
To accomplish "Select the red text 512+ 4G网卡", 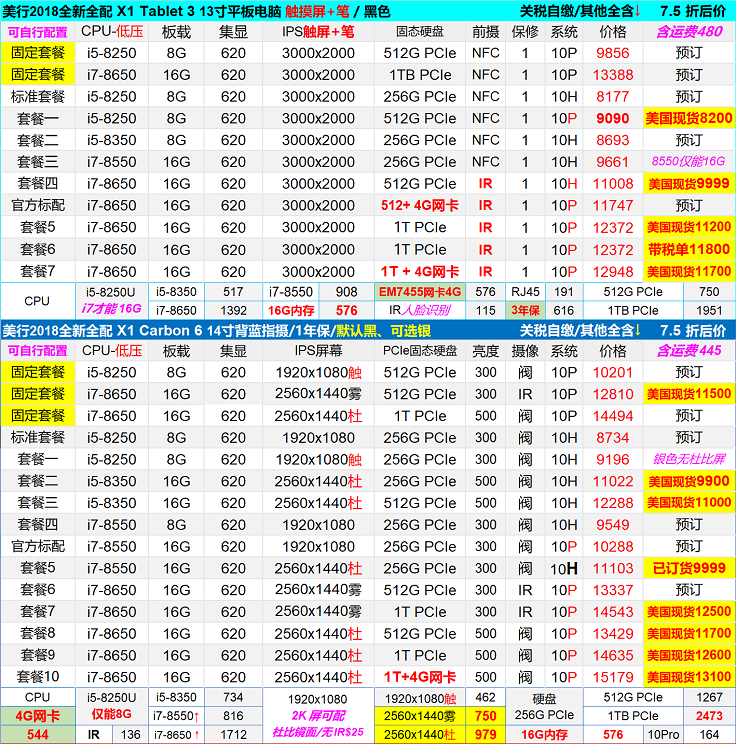I will coord(419,205).
